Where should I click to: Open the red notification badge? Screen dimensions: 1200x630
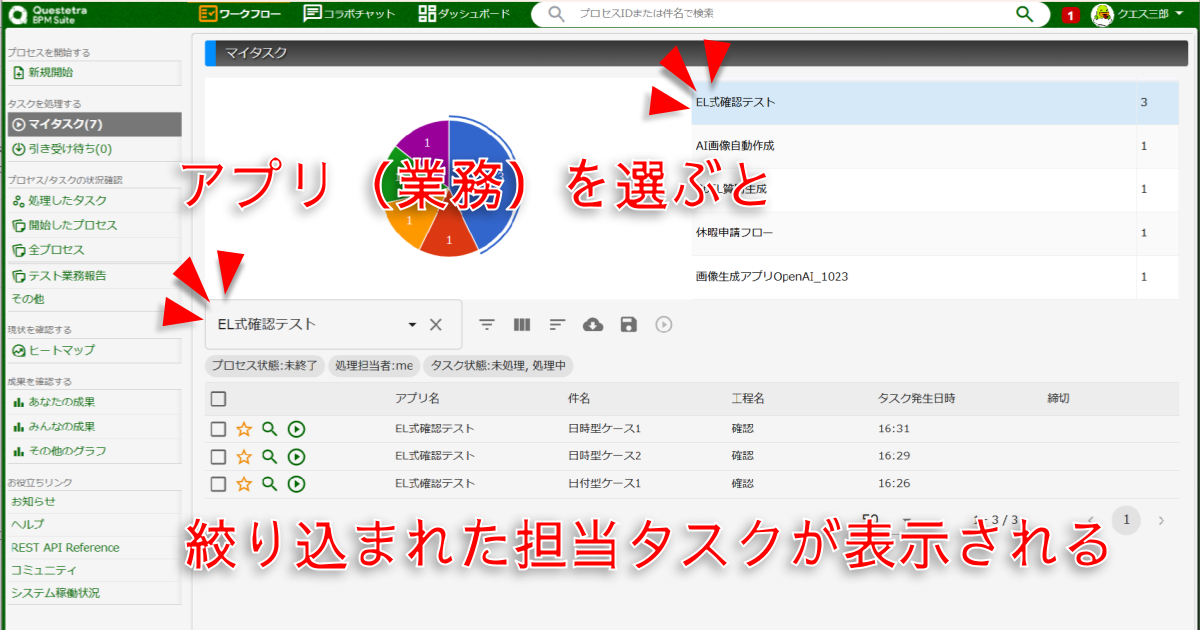1070,15
